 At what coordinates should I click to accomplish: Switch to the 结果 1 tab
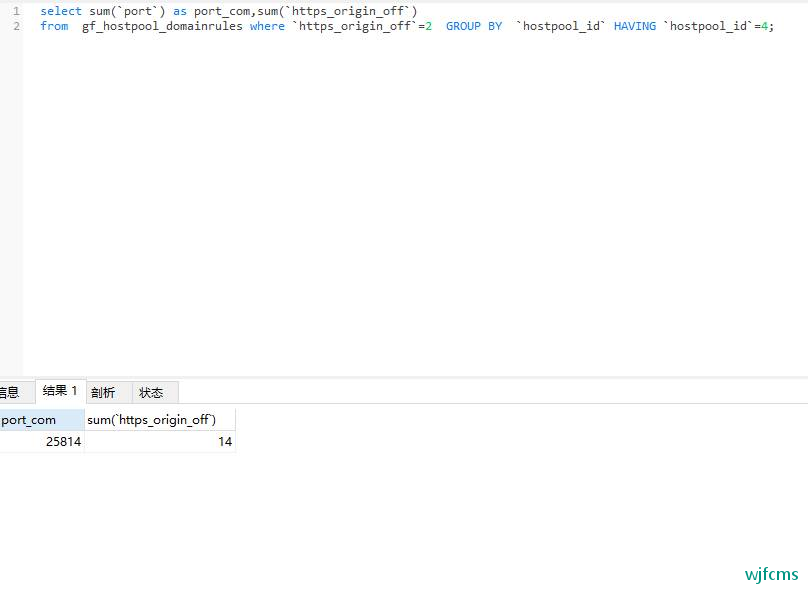click(x=60, y=391)
